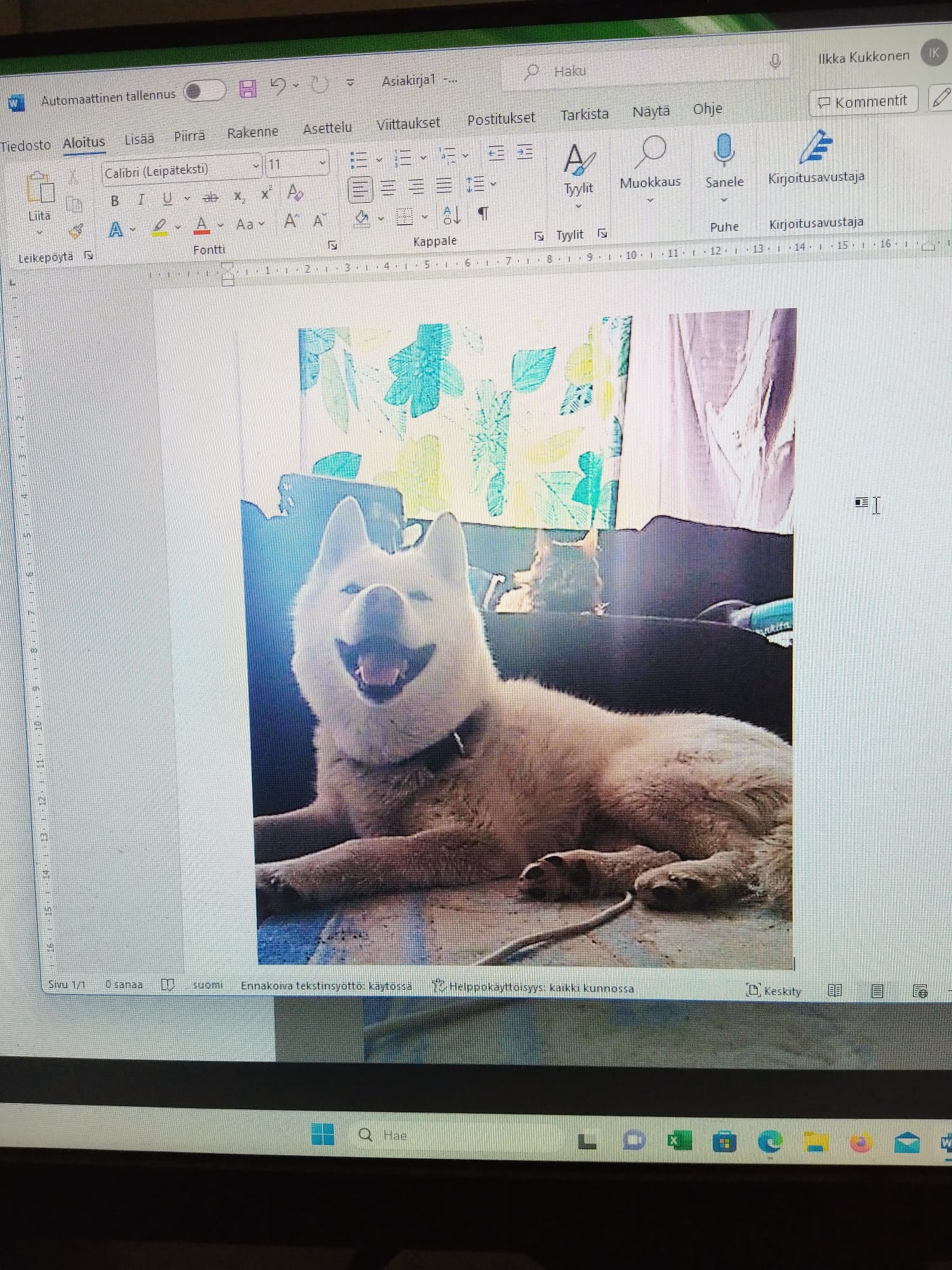Viewport: 952px width, 1270px height.
Task: Click the Clear Formatting icon
Action: click(x=295, y=191)
